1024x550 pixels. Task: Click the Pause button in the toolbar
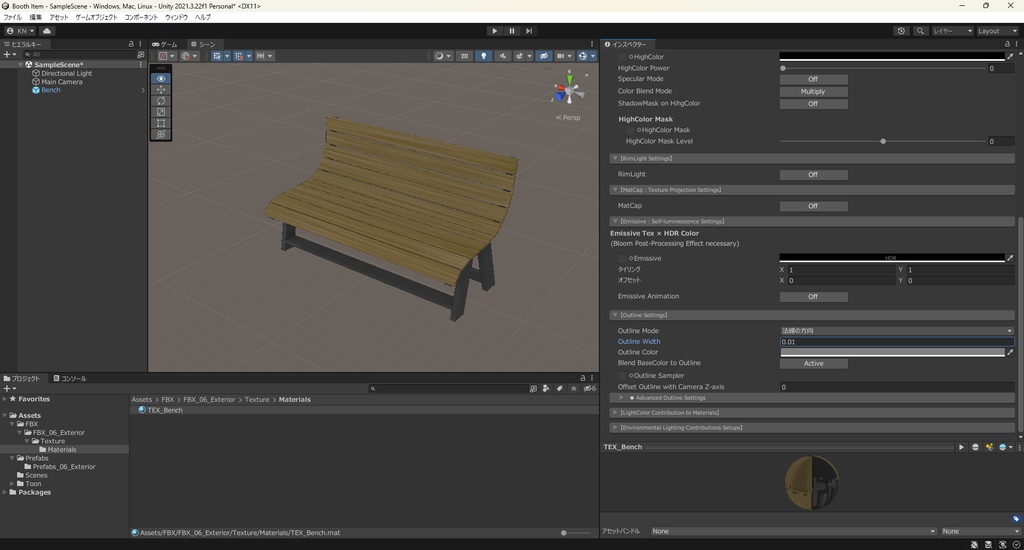512,31
